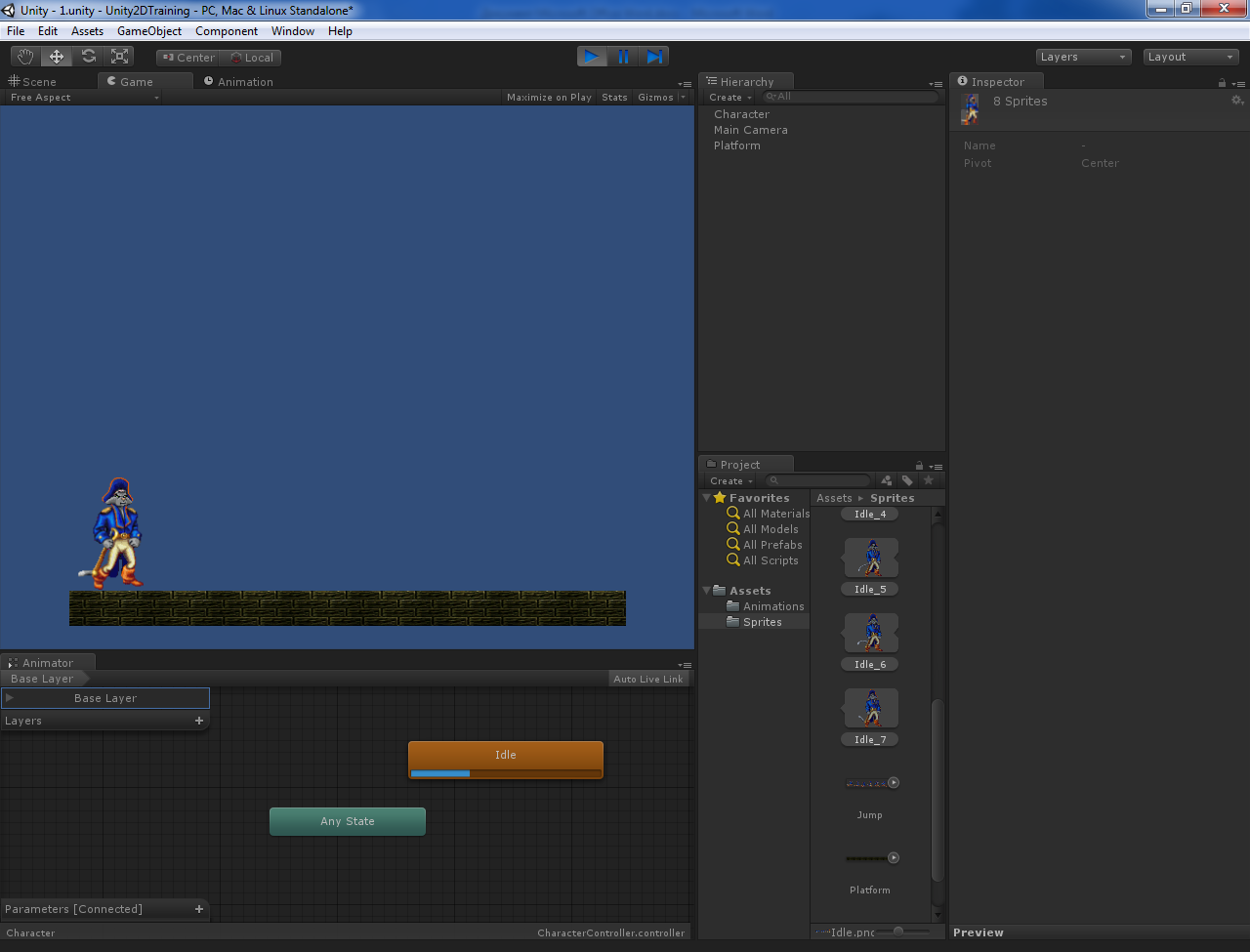Screen dimensions: 1250x952
Task: Open the Inspector panel options menu
Action: click(1236, 84)
